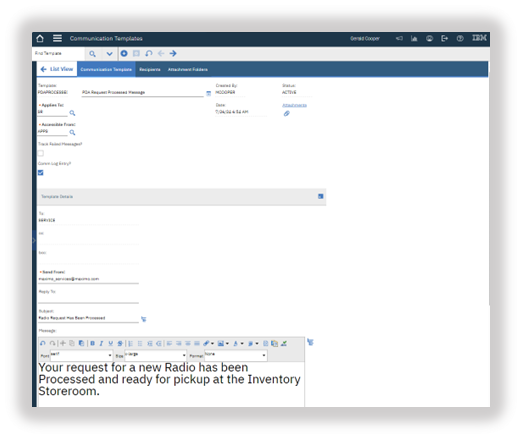Toggle bold formatting
The width and height of the screenshot is (522, 440).
tap(92, 343)
